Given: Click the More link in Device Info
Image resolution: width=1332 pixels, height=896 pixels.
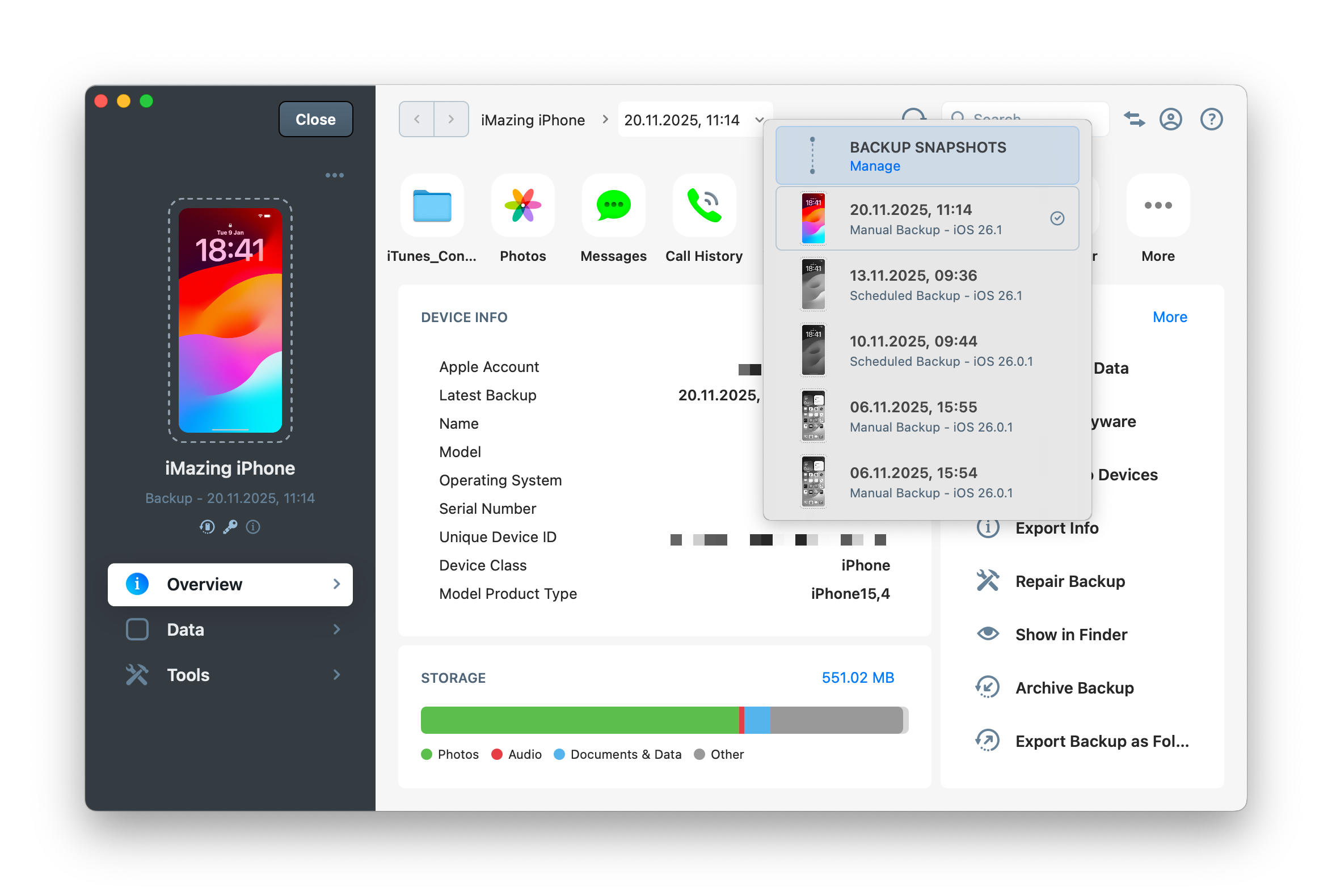Looking at the screenshot, I should pyautogui.click(x=1169, y=316).
